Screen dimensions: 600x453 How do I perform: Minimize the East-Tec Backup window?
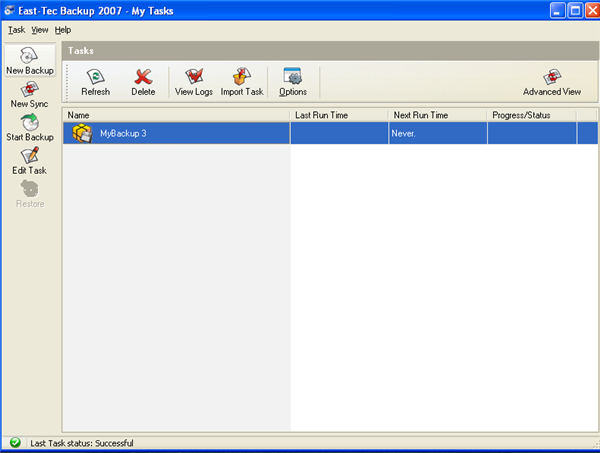click(558, 11)
